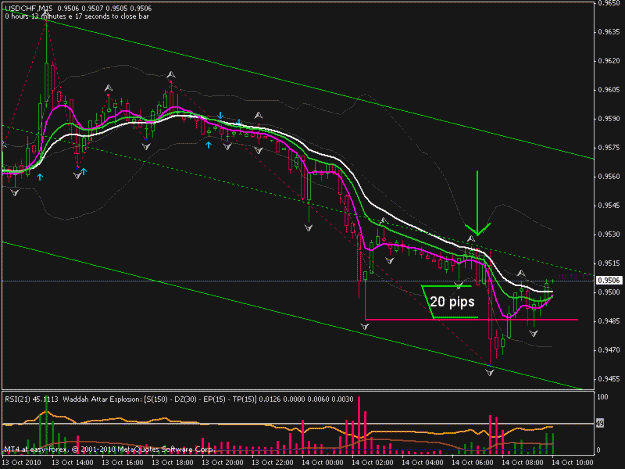Click the 49 RSI level tag
The width and height of the screenshot is (625, 469).
click(600, 423)
